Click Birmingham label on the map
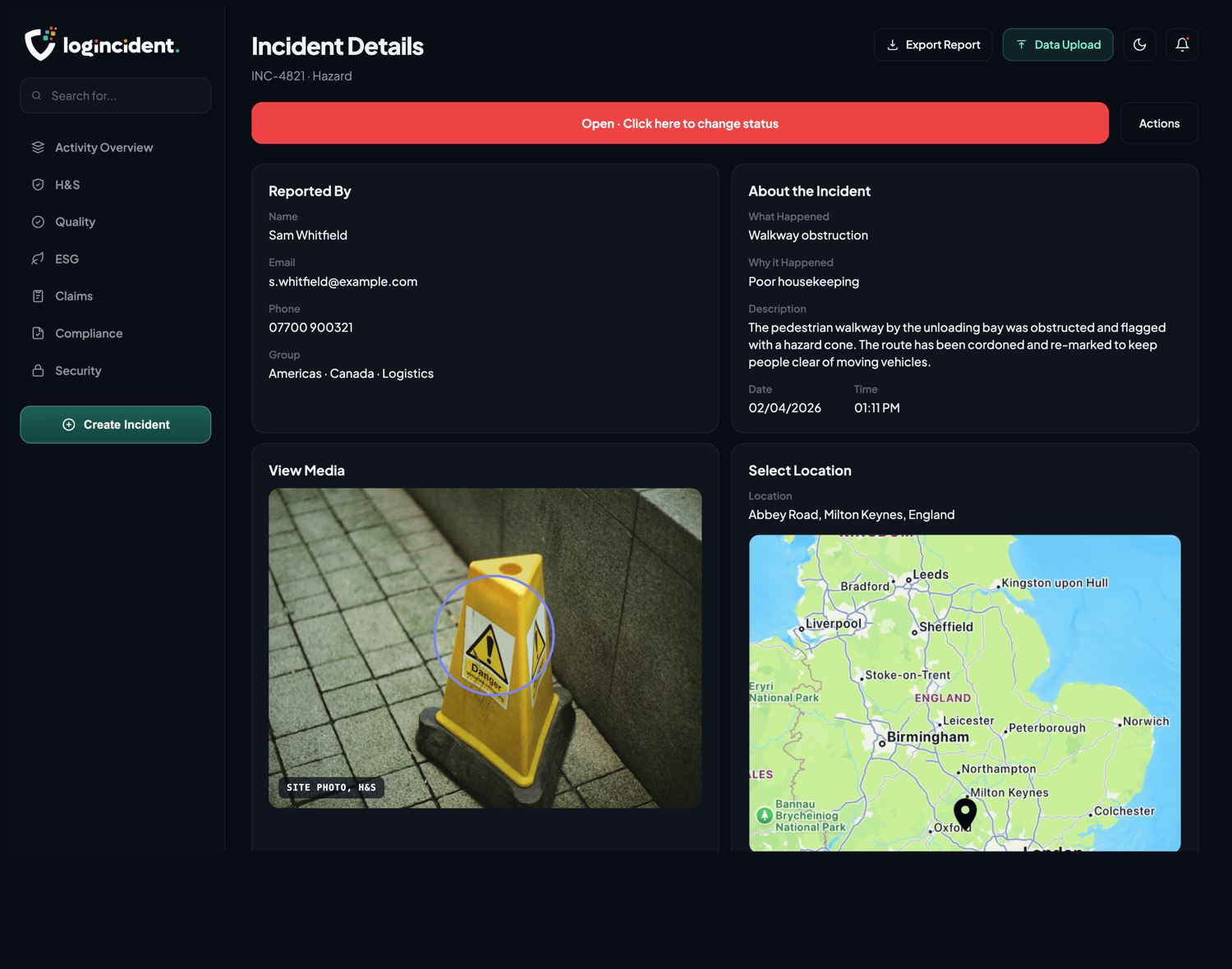 928,737
